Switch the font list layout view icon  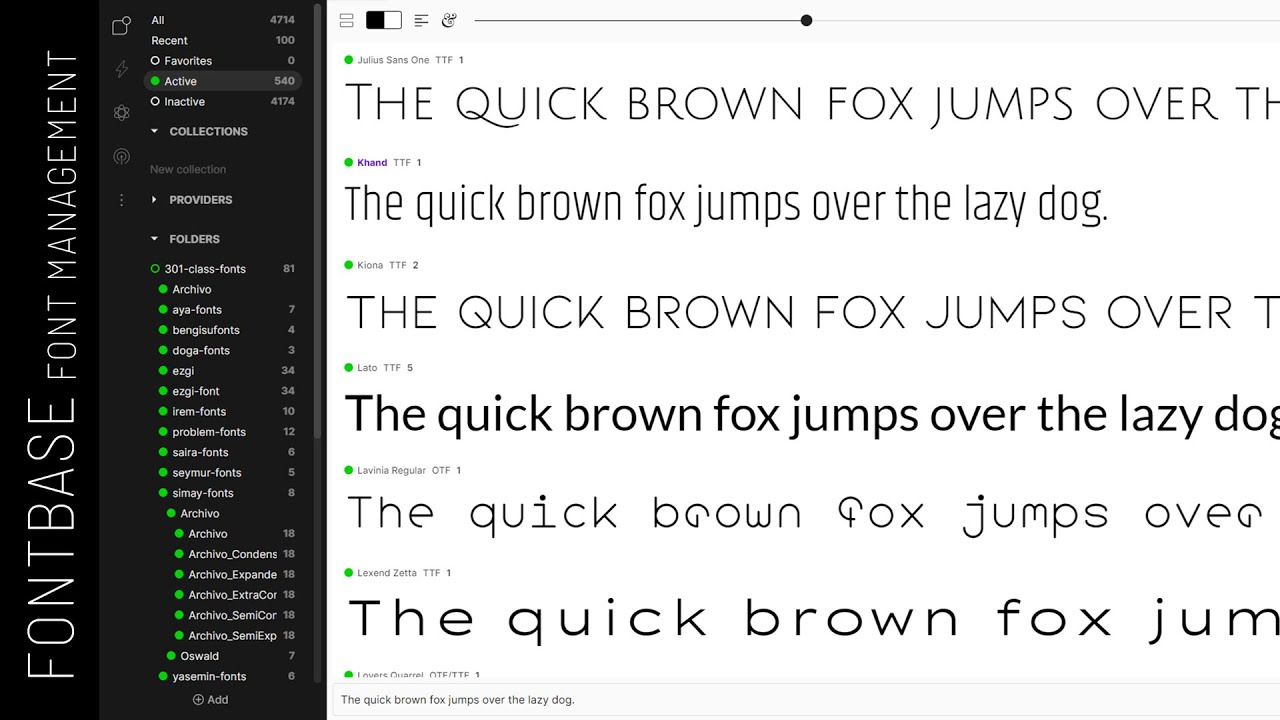pos(347,20)
